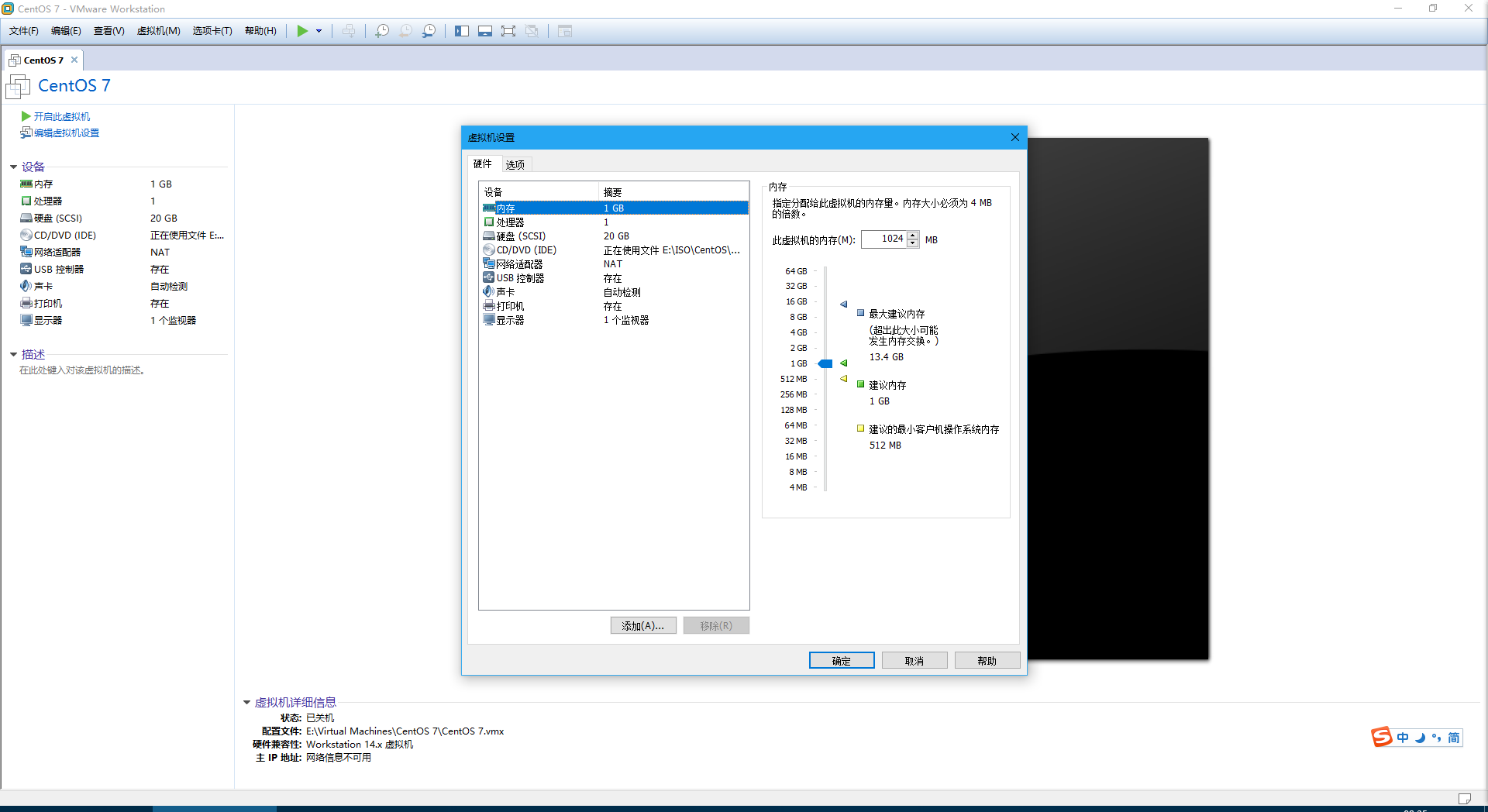Open the 选项卡(T) menu

pyautogui.click(x=212, y=31)
